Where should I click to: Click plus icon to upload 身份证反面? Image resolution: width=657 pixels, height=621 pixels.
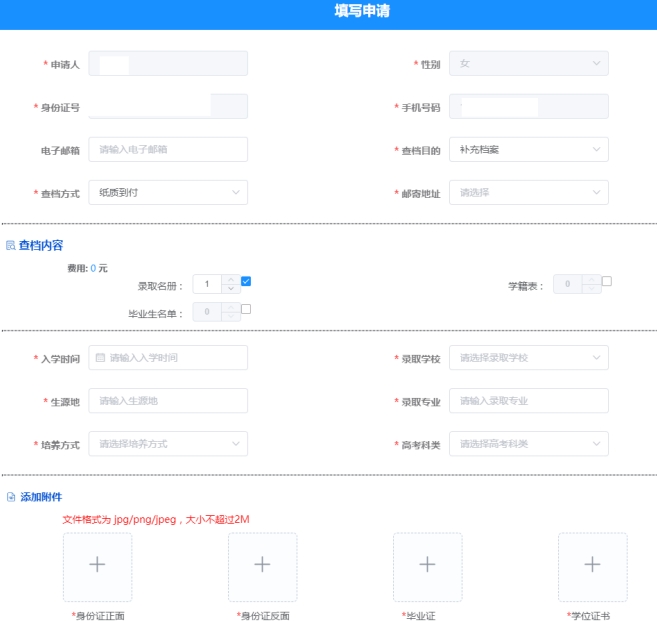pyautogui.click(x=262, y=565)
